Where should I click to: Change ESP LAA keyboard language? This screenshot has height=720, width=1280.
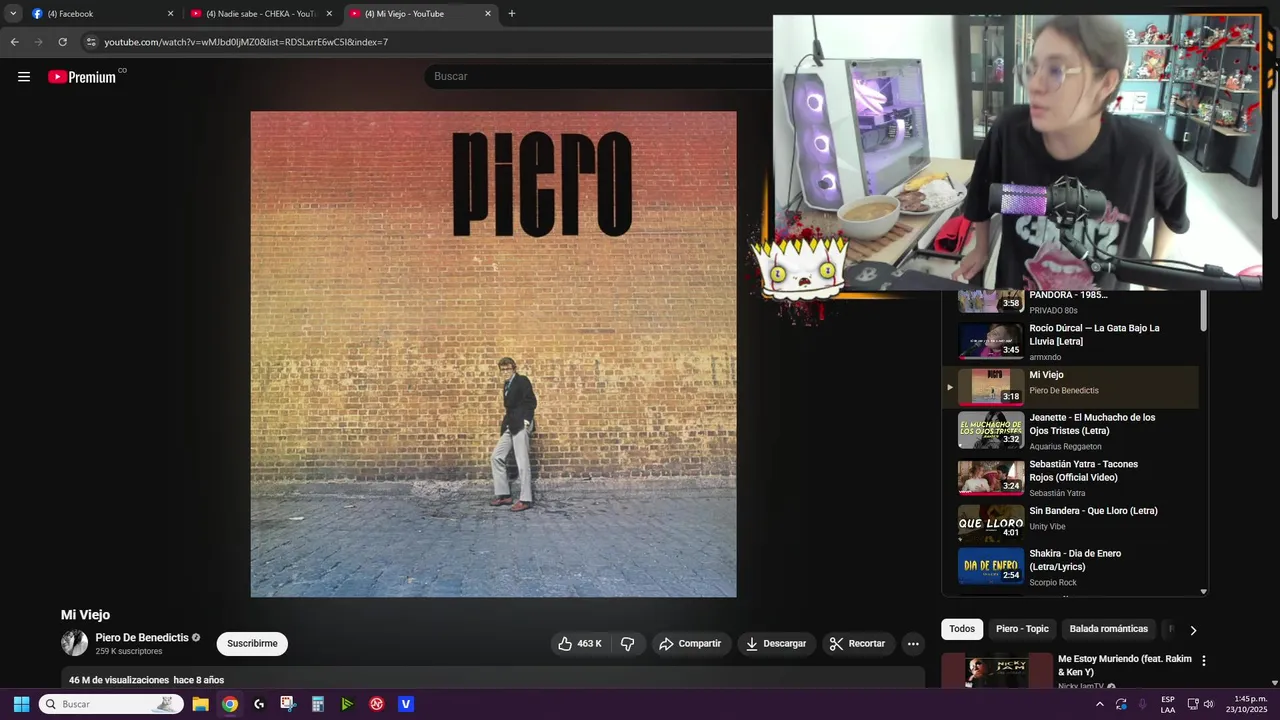(1168, 704)
